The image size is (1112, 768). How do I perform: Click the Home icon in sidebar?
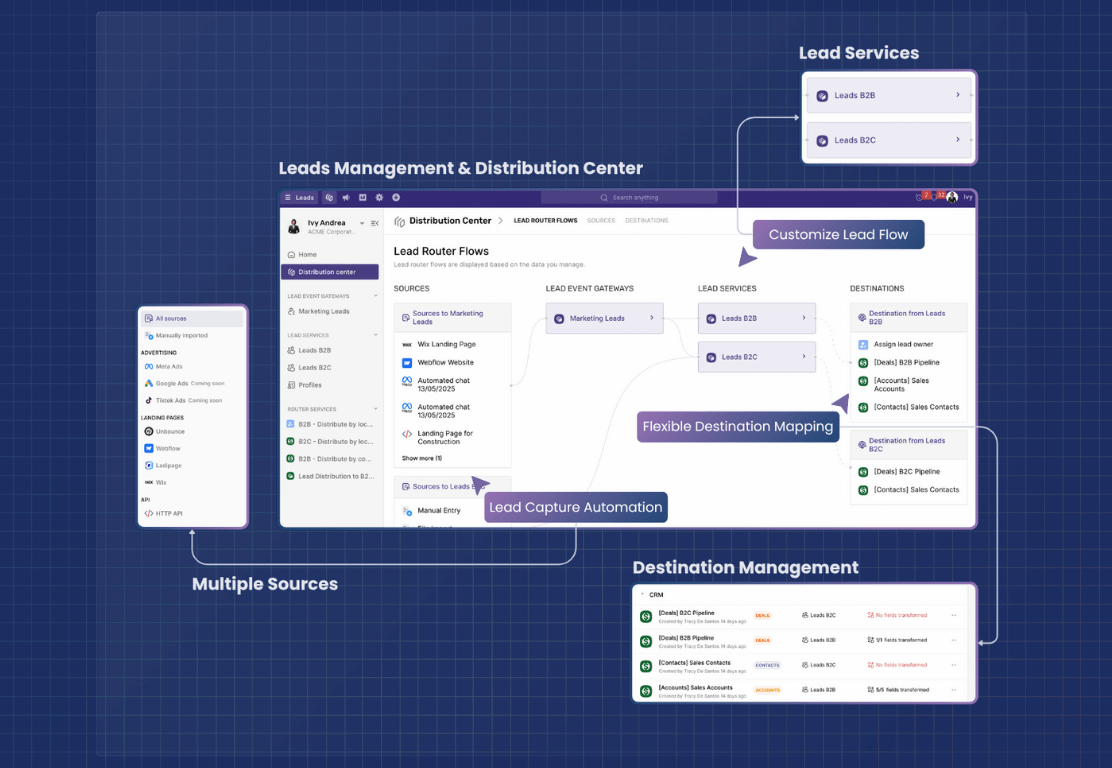(291, 255)
